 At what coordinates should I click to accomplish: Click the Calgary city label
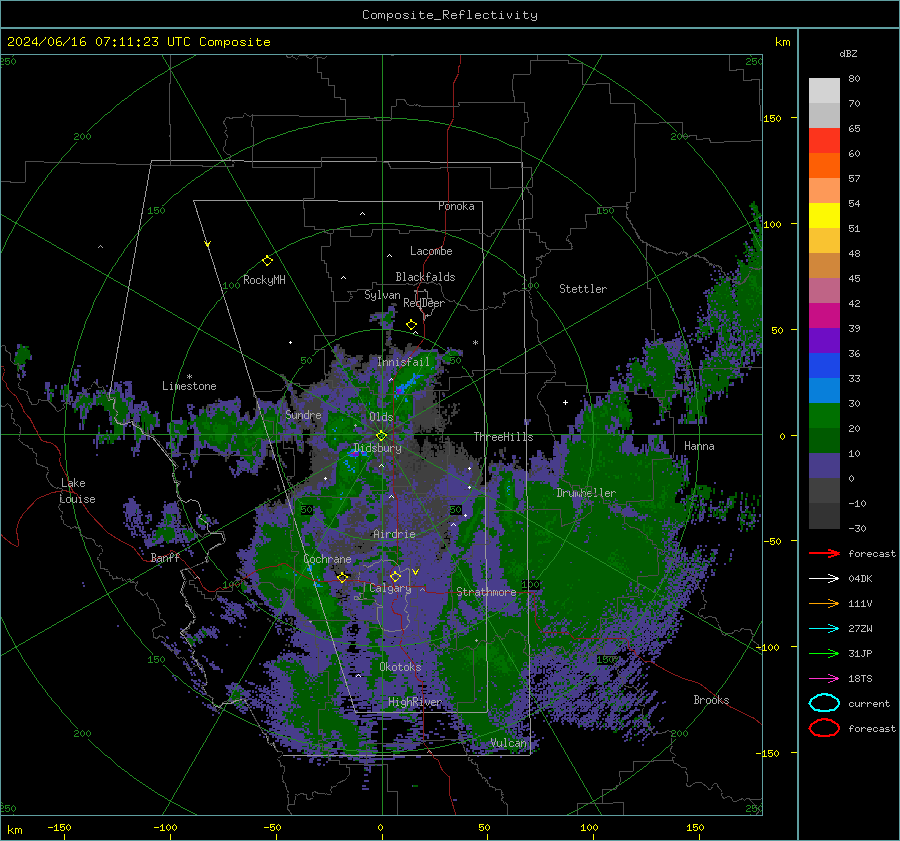pyautogui.click(x=390, y=588)
